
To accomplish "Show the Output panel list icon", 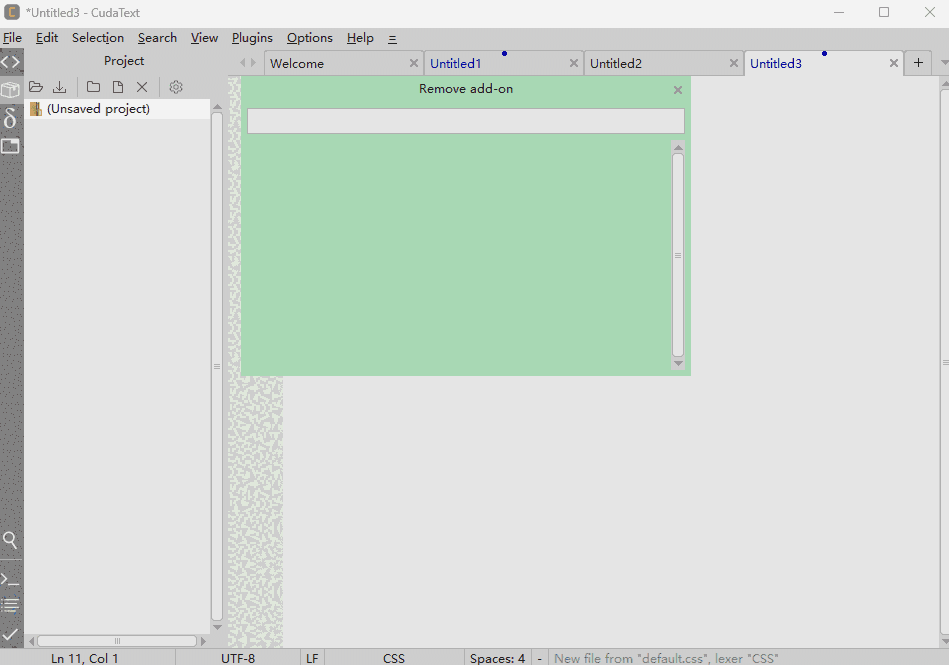I will tap(10, 605).
